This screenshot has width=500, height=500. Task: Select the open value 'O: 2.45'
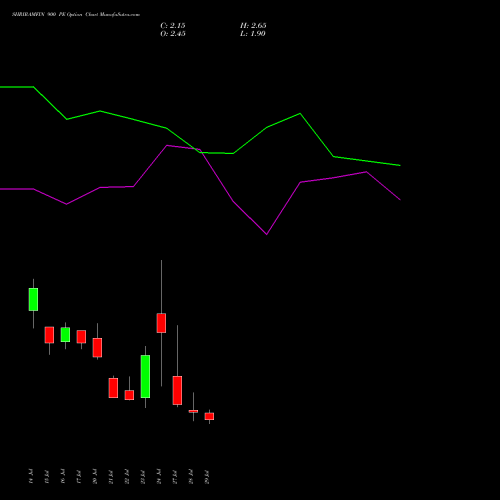173,34
